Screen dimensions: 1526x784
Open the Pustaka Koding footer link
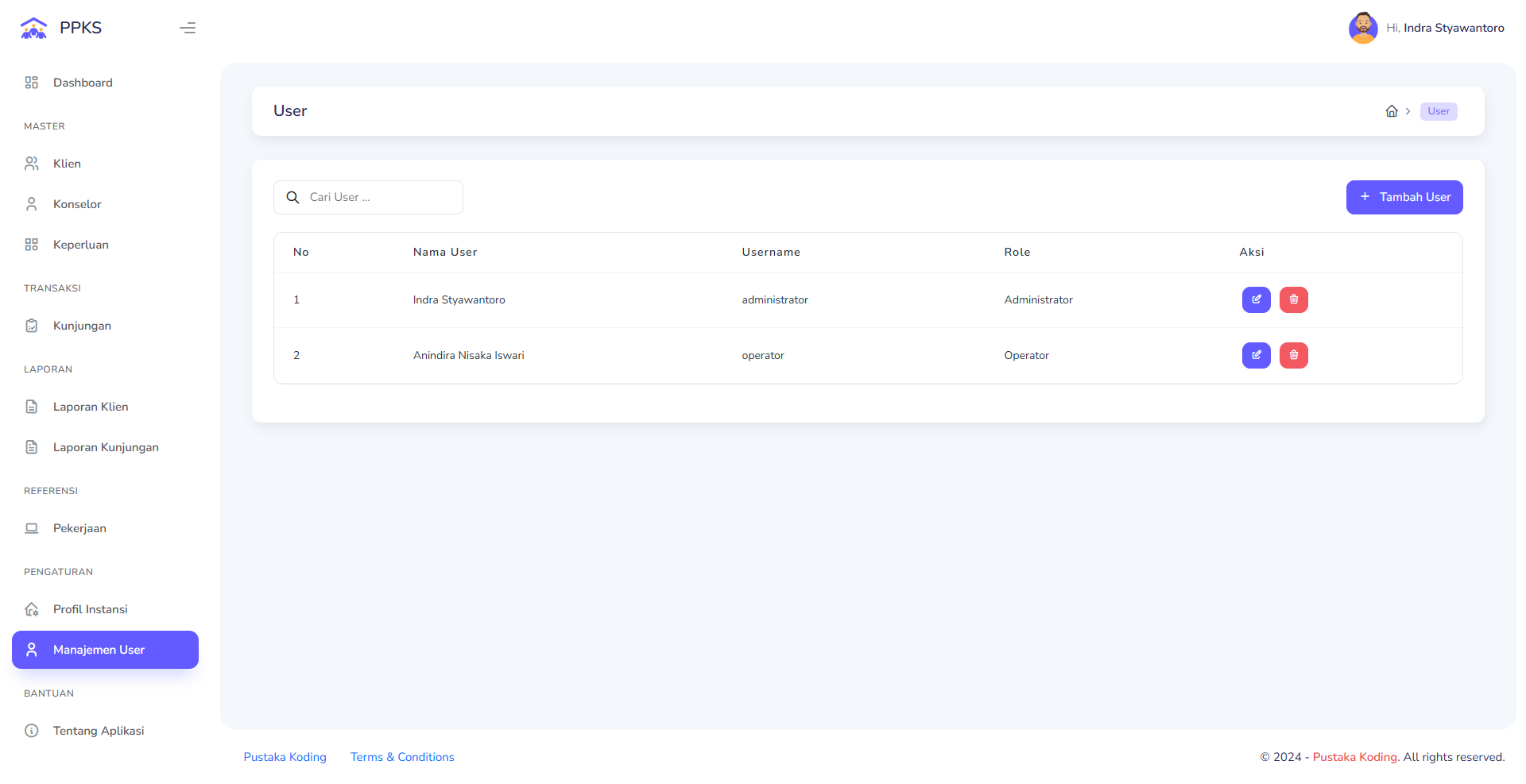coord(285,756)
